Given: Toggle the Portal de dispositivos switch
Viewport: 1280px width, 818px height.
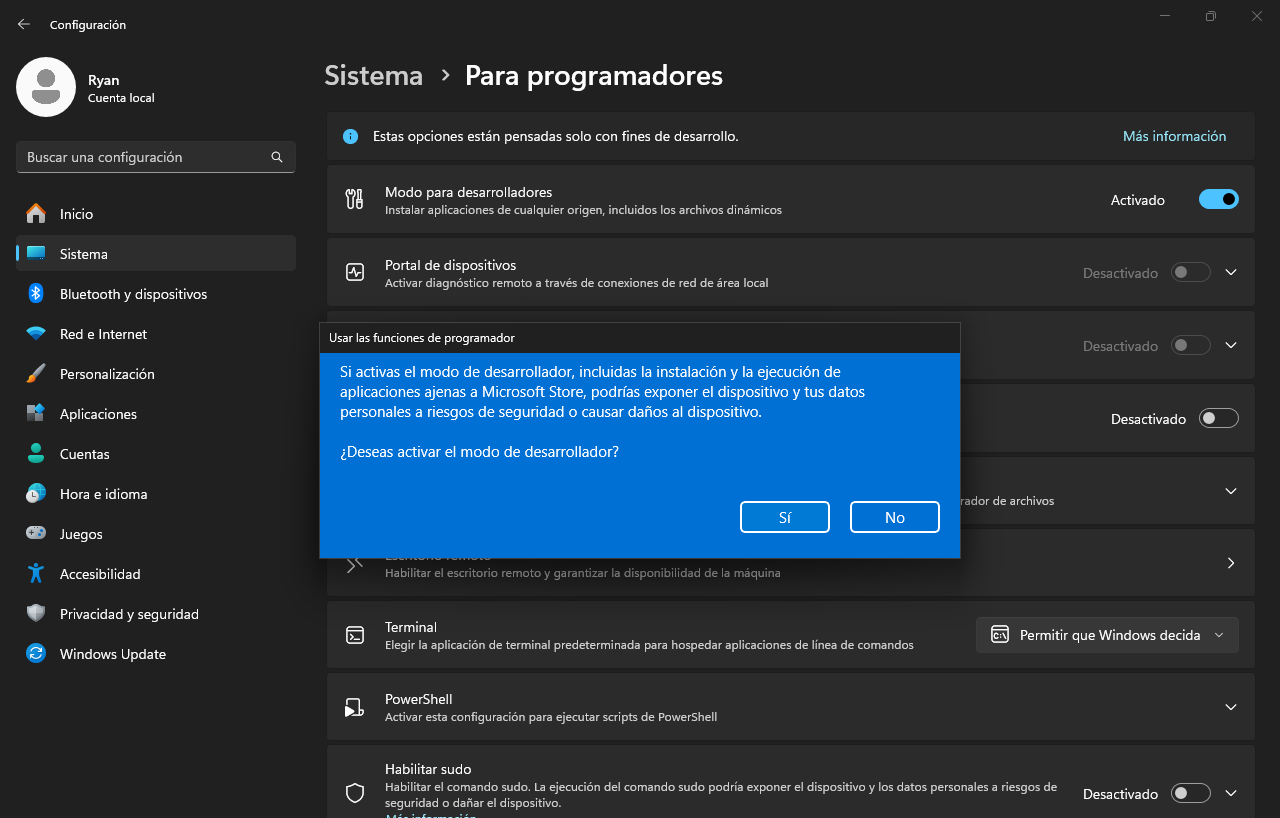Looking at the screenshot, I should pos(1191,272).
